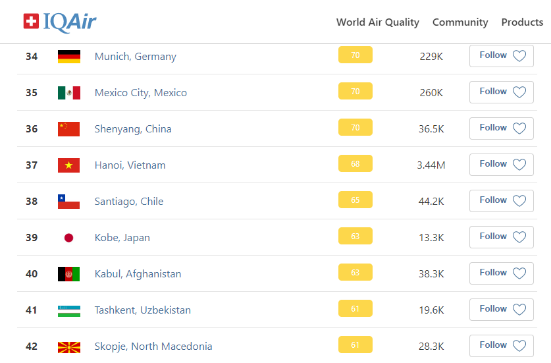The height and width of the screenshot is (363, 551).
Task: Open the Community menu
Action: pyautogui.click(x=460, y=22)
